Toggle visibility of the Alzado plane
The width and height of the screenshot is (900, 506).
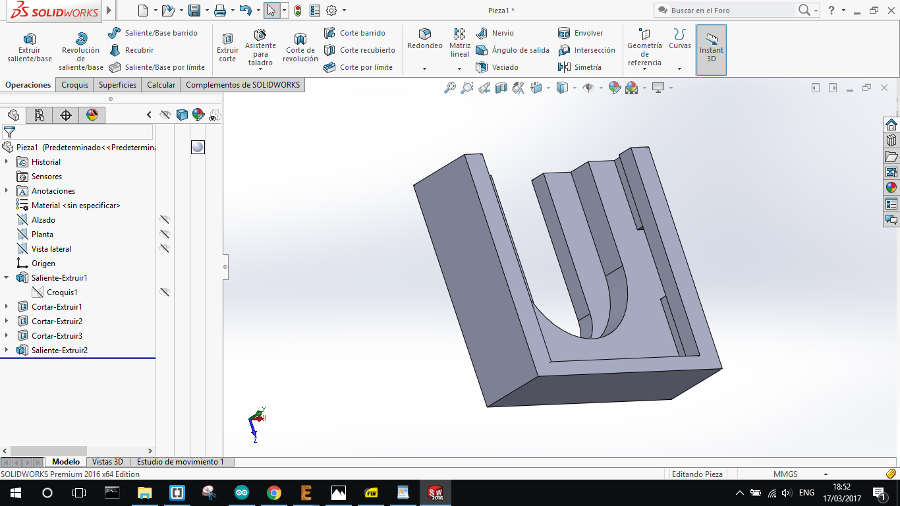(x=165, y=220)
